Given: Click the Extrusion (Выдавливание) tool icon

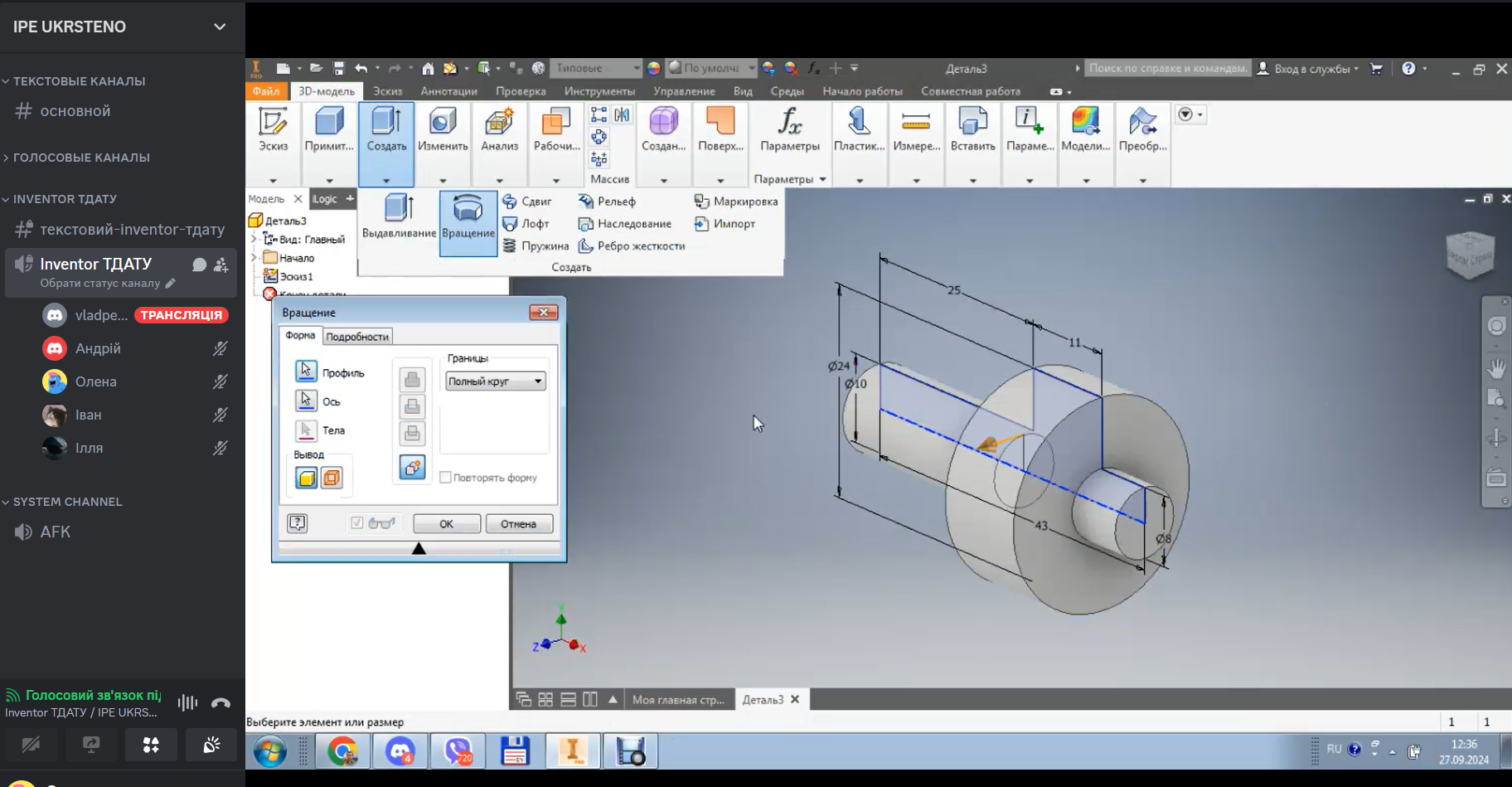Looking at the screenshot, I should click(x=399, y=208).
